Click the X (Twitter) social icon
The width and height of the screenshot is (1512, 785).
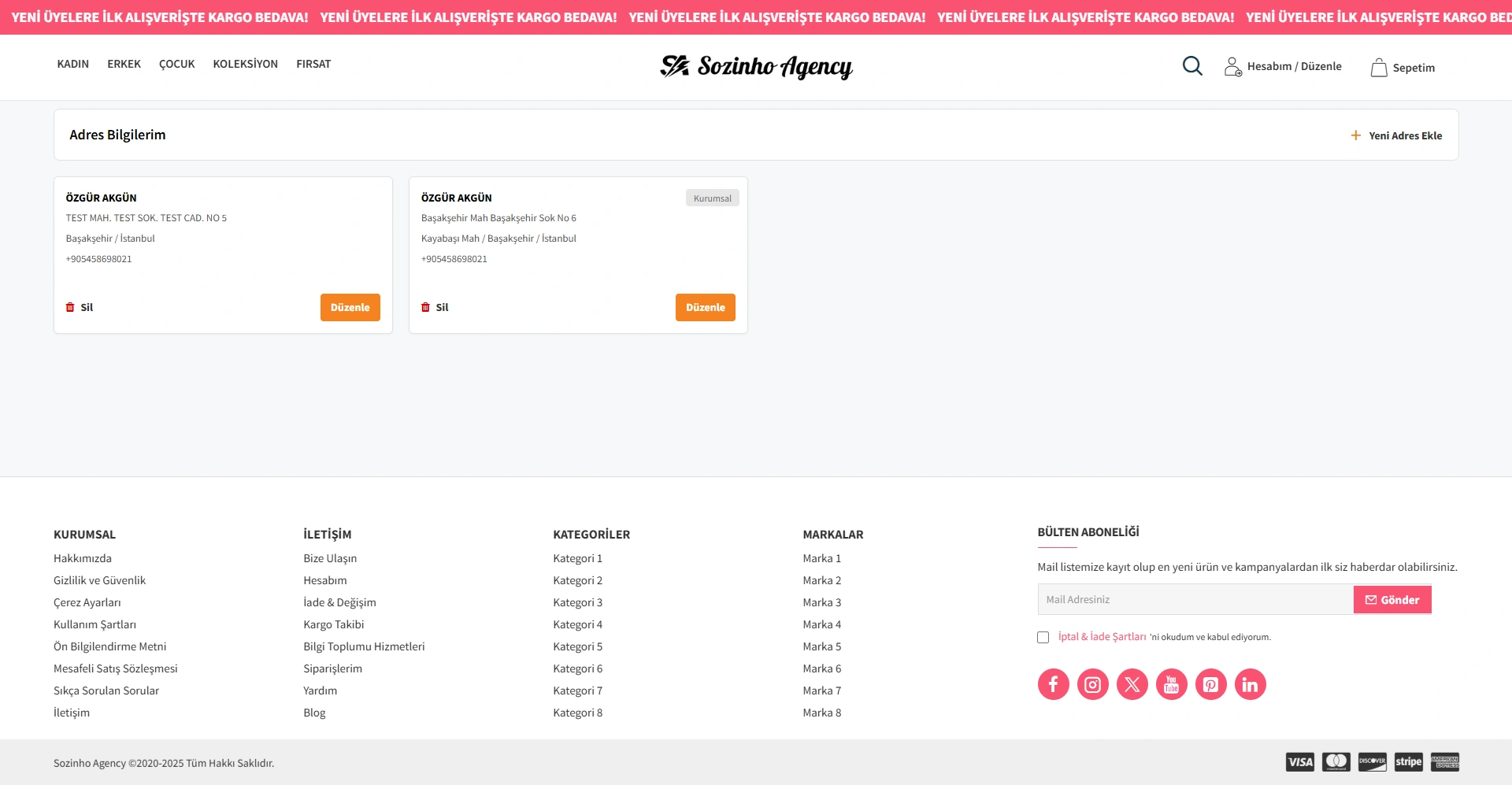(x=1132, y=684)
